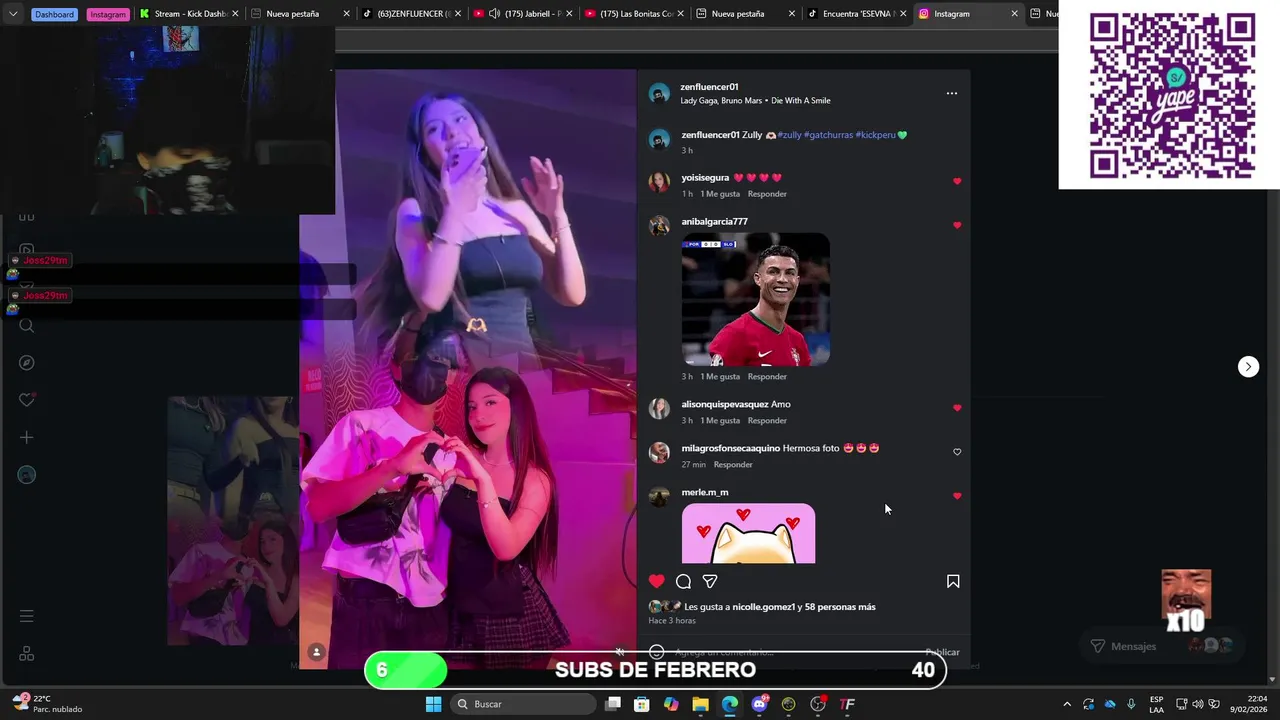Like the comment by yoisisegura
Viewport: 1280px width, 720px height.
(957, 182)
